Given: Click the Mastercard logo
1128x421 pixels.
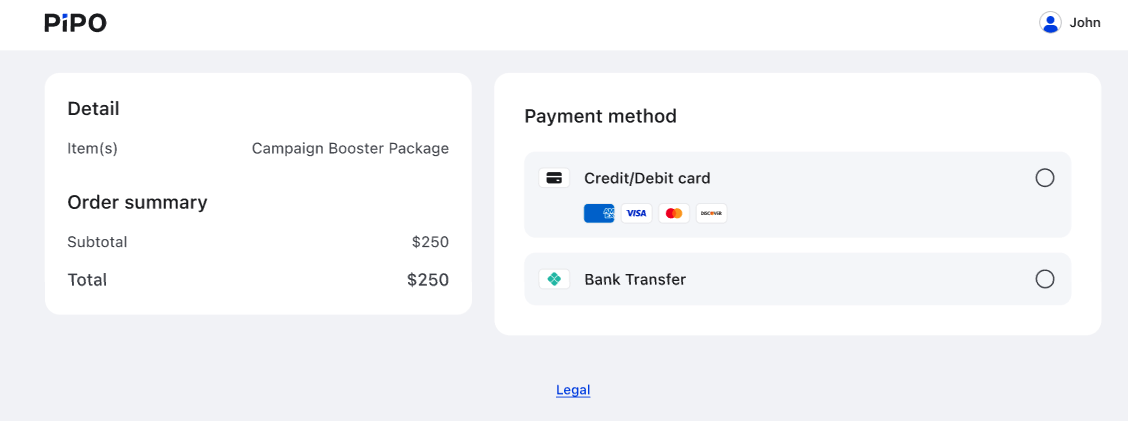Looking at the screenshot, I should [674, 213].
